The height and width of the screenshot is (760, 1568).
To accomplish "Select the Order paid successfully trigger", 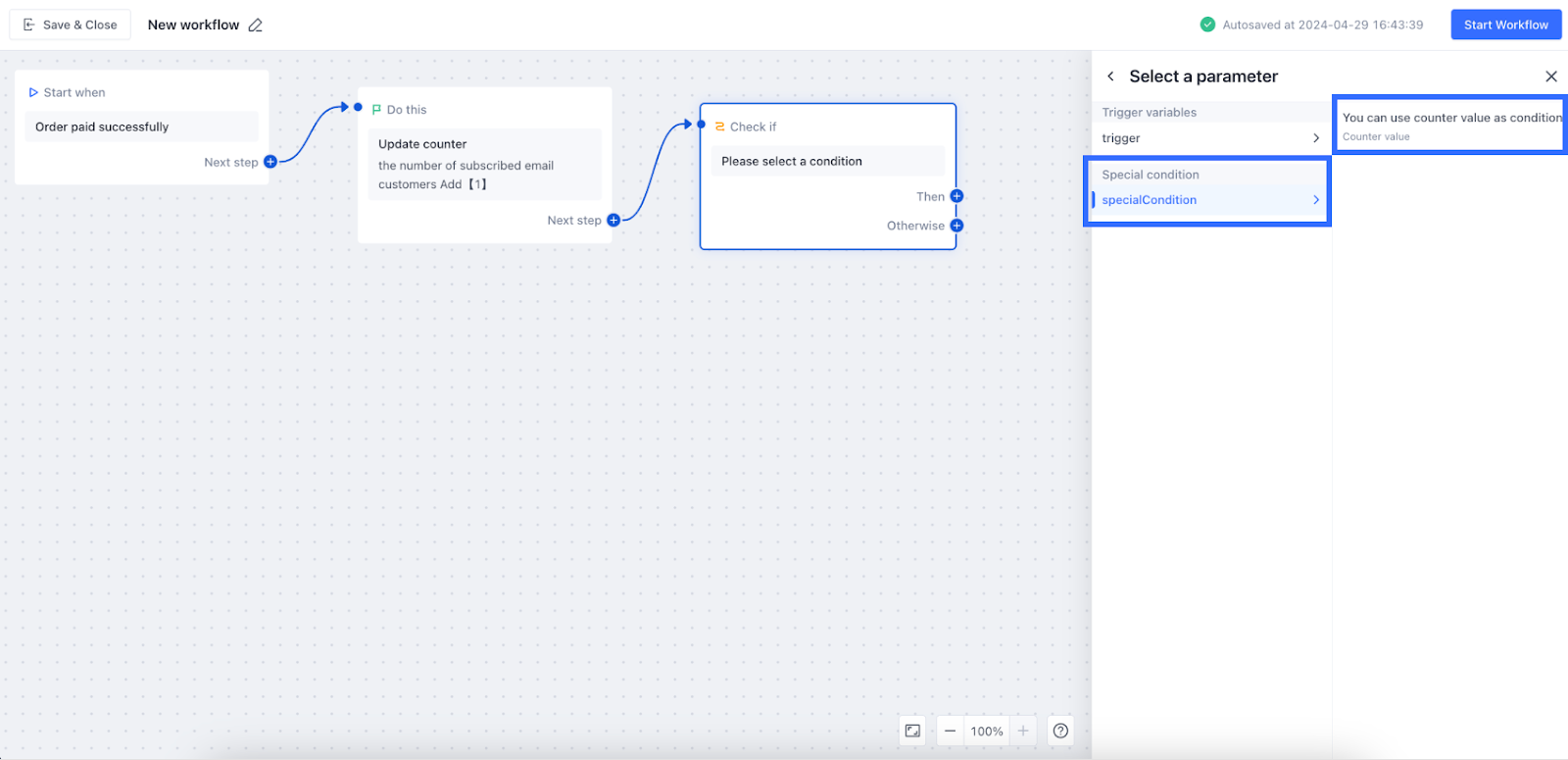I will click(x=141, y=127).
